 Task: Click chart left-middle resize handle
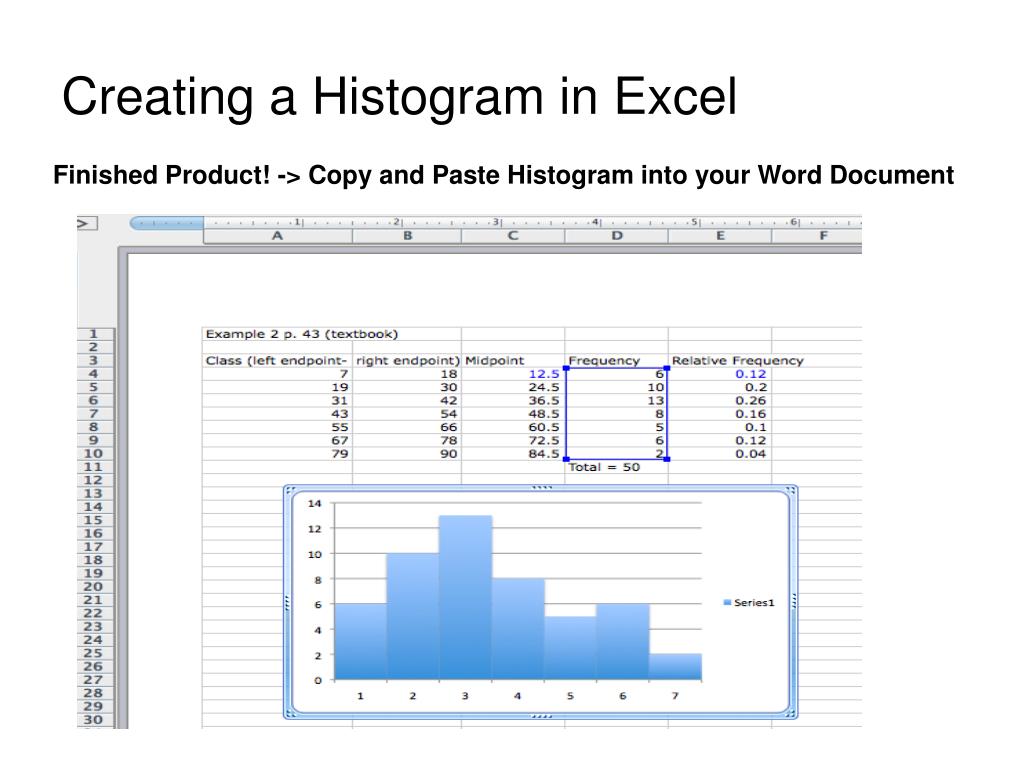tap(287, 602)
